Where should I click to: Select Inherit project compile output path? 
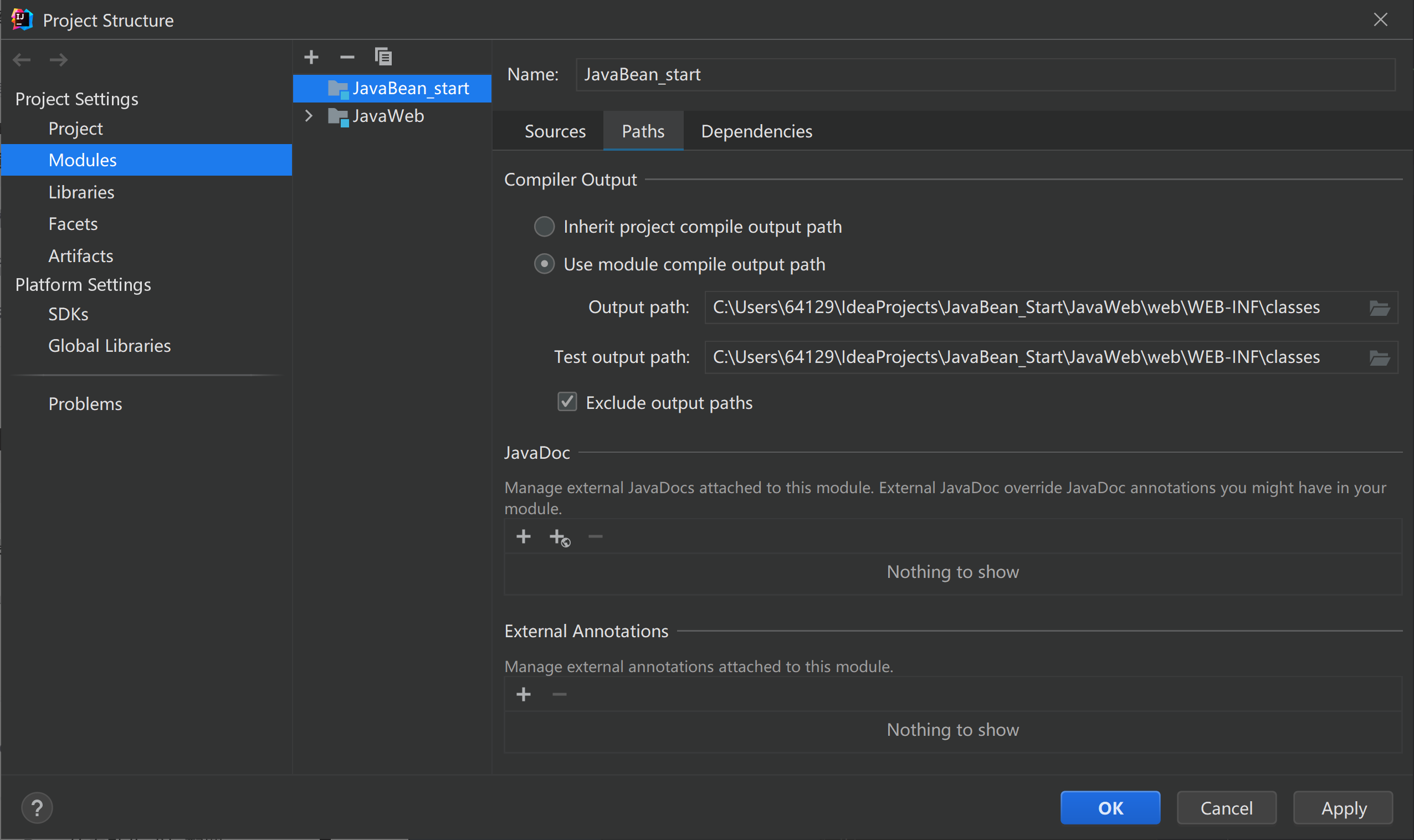pyautogui.click(x=545, y=227)
